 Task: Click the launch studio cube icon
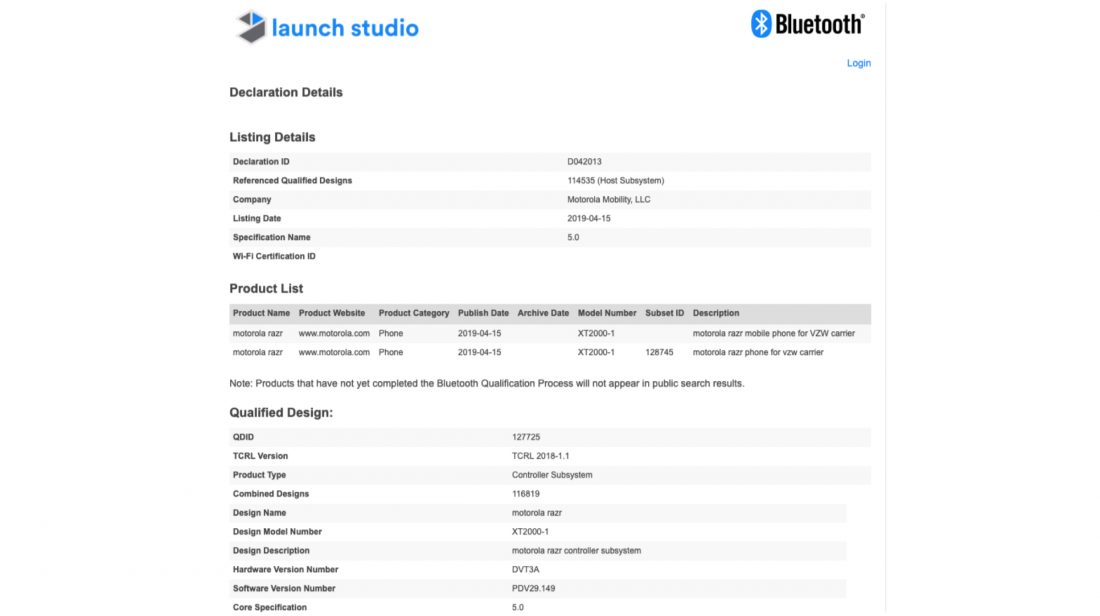250,27
